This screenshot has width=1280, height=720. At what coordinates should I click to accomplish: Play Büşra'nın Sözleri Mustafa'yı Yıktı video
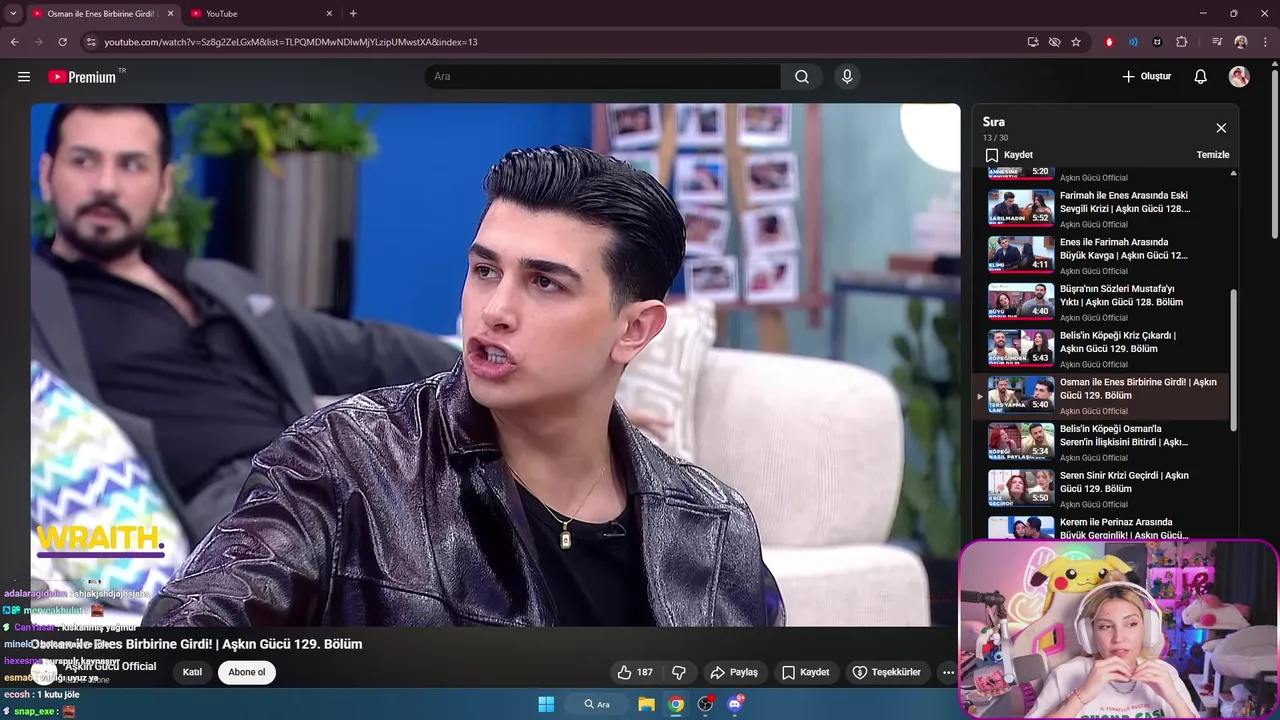point(1100,302)
